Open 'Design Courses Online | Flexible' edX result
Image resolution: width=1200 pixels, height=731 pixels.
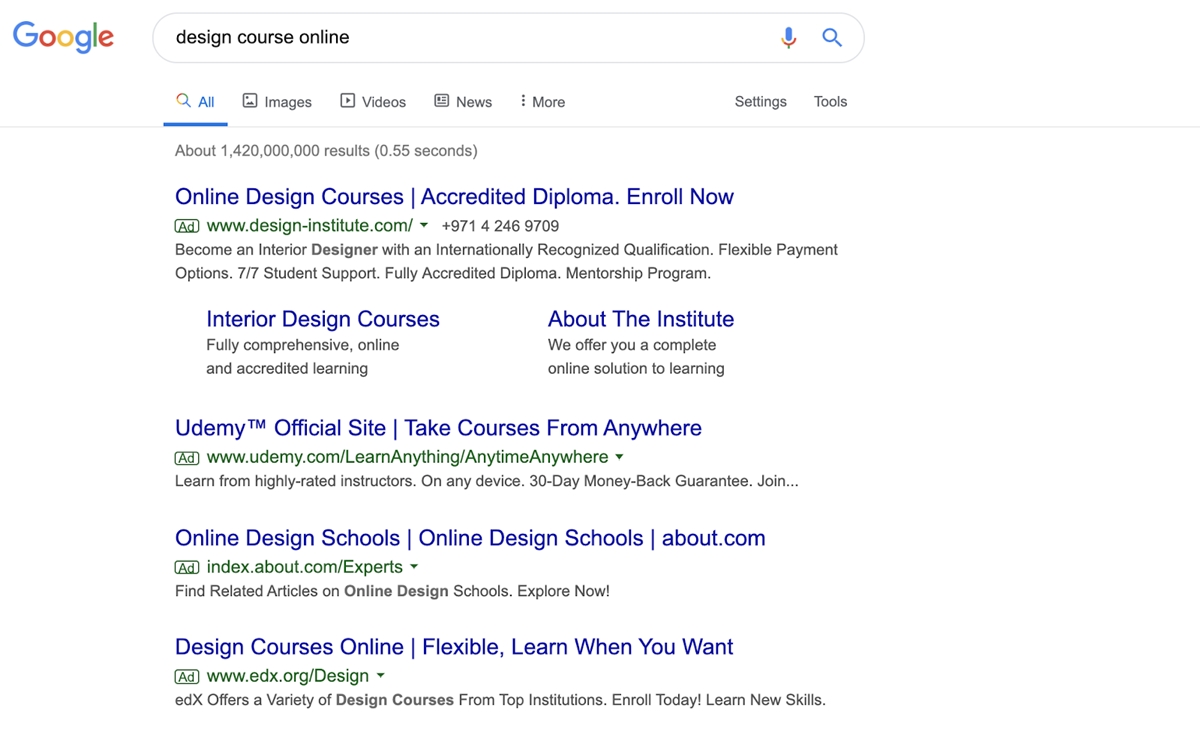click(454, 647)
